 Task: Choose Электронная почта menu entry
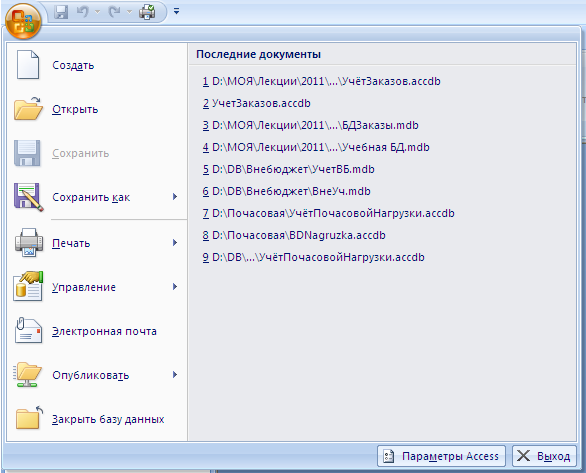(97, 331)
